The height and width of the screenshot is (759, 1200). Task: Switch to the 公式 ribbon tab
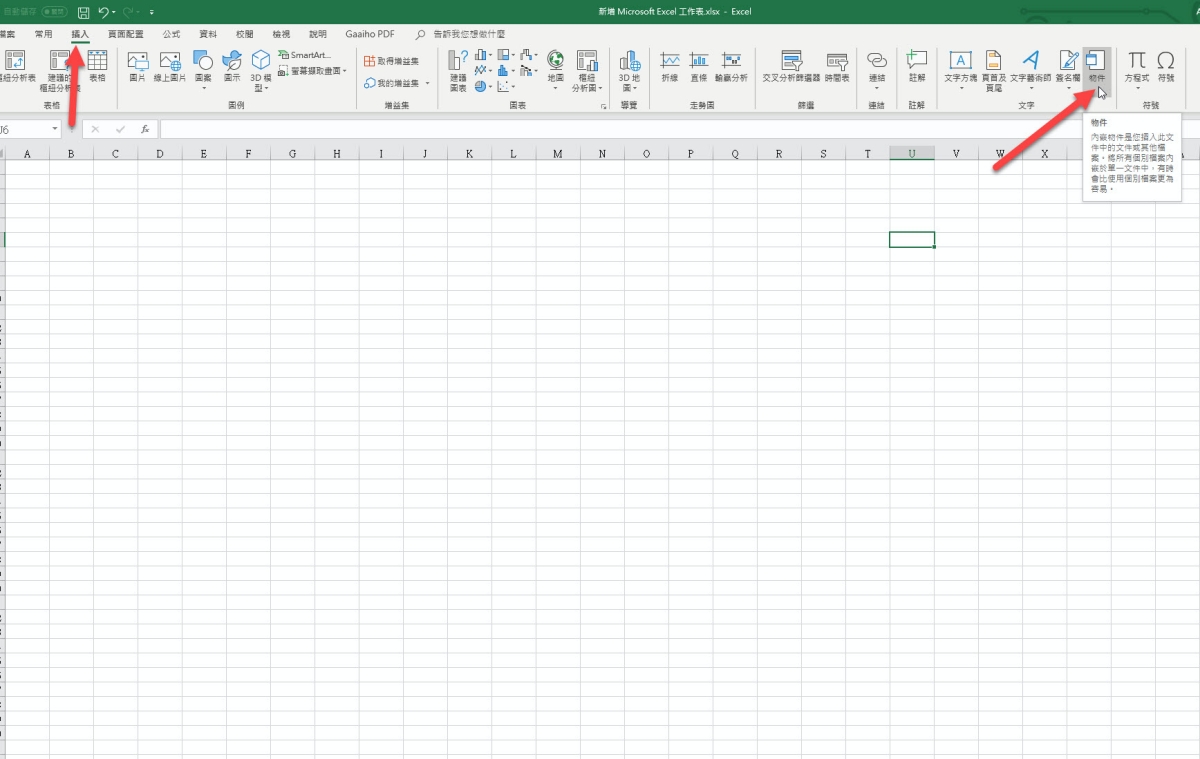click(171, 34)
